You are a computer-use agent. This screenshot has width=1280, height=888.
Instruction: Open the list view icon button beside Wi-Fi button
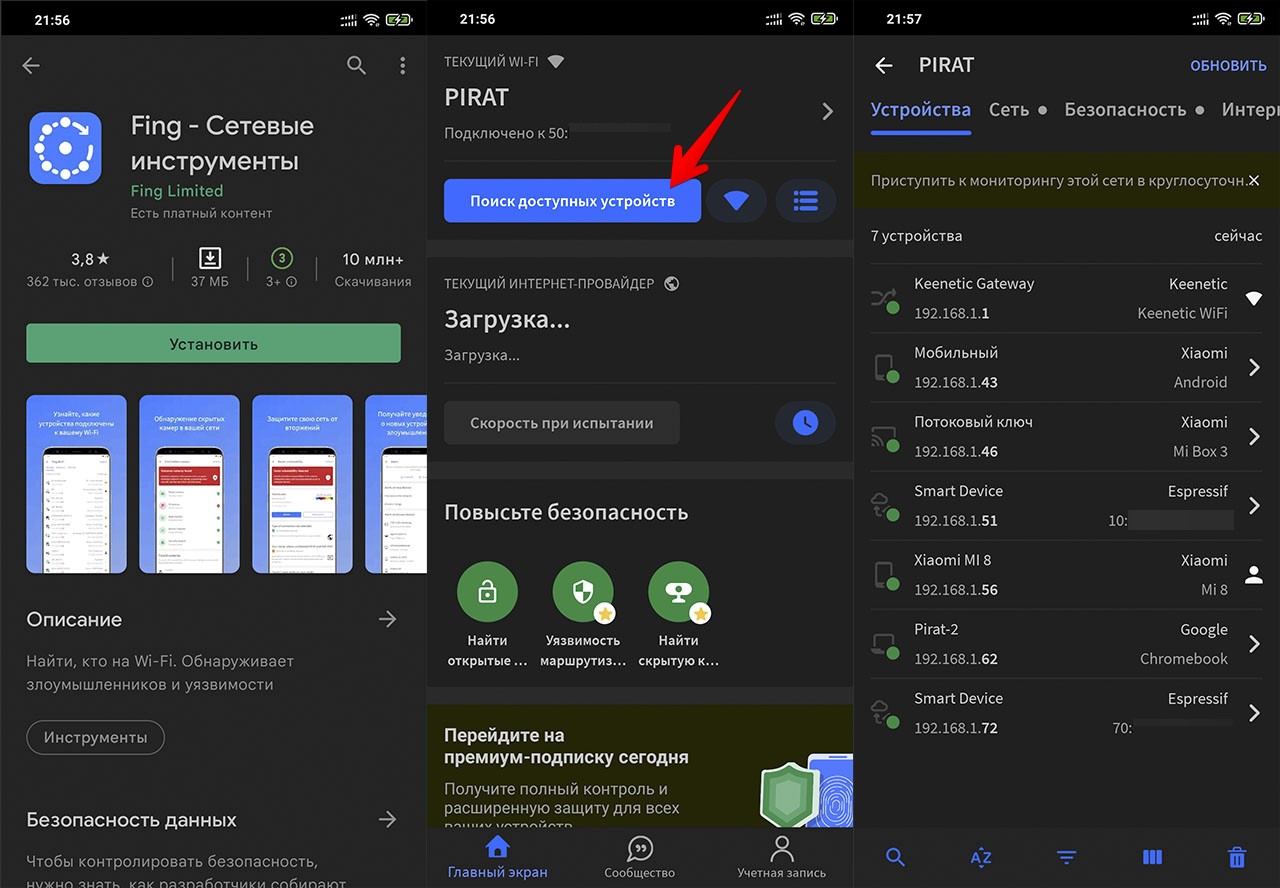click(805, 201)
